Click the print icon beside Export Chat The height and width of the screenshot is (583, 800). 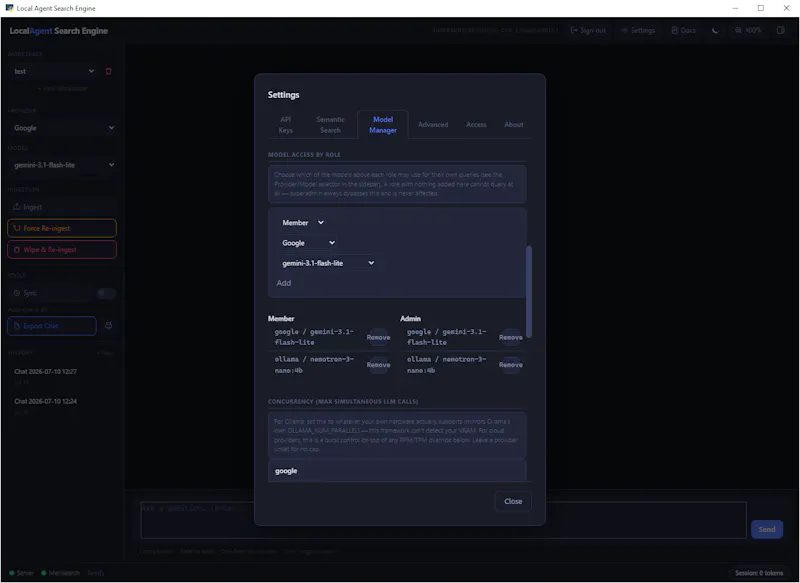[108, 325]
